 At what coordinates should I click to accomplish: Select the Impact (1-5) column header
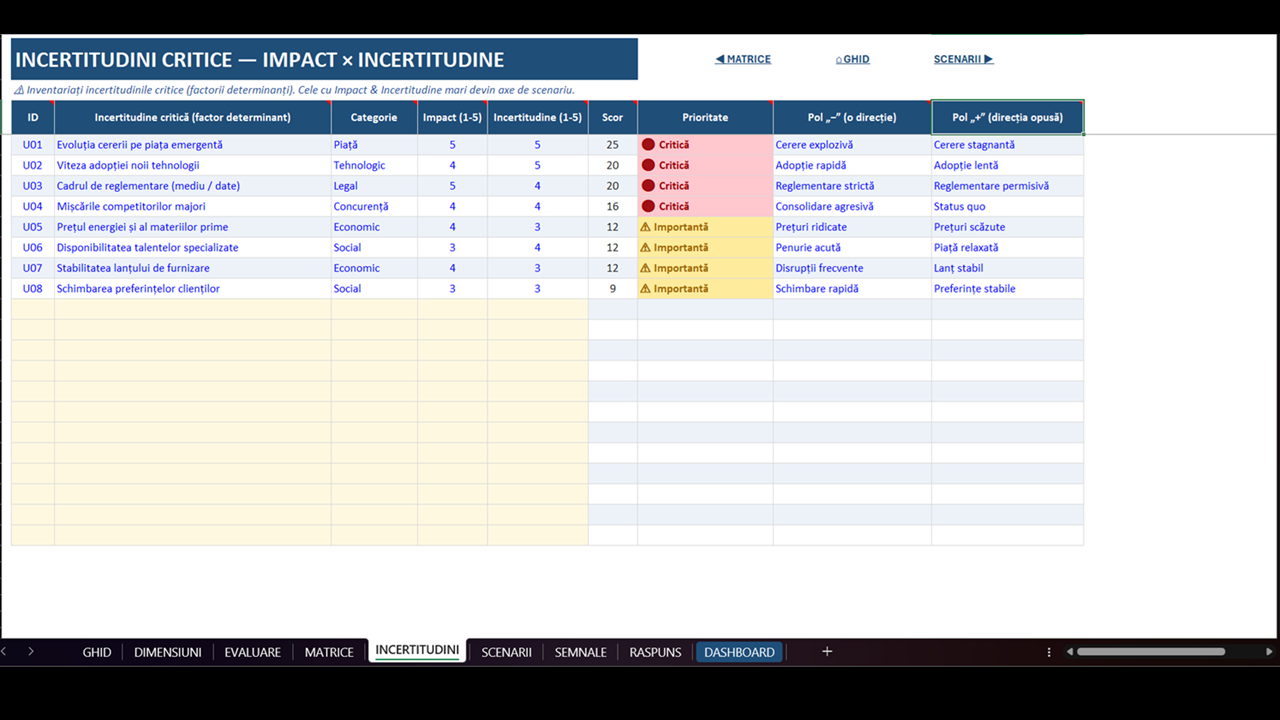(x=452, y=117)
